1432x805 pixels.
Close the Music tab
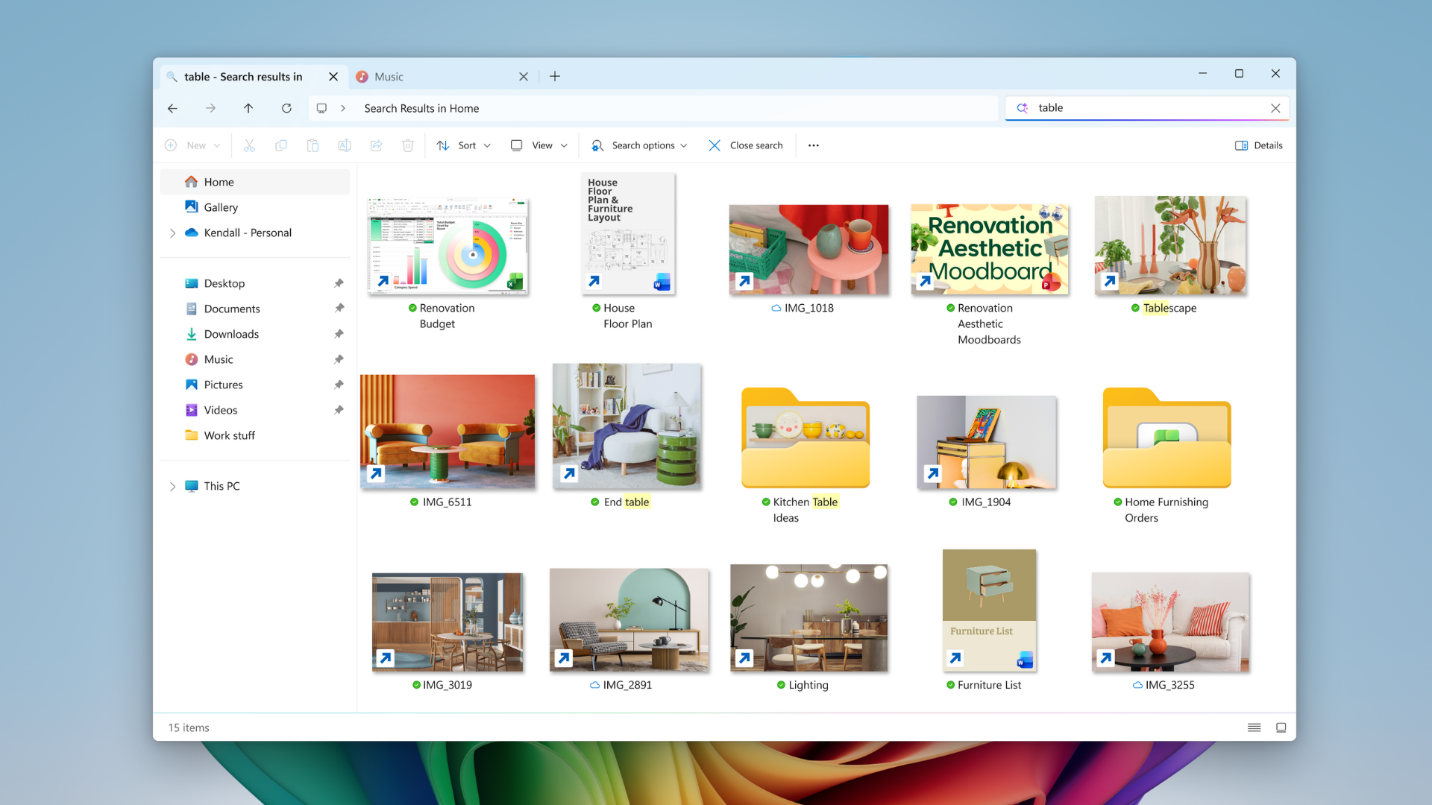(523, 76)
